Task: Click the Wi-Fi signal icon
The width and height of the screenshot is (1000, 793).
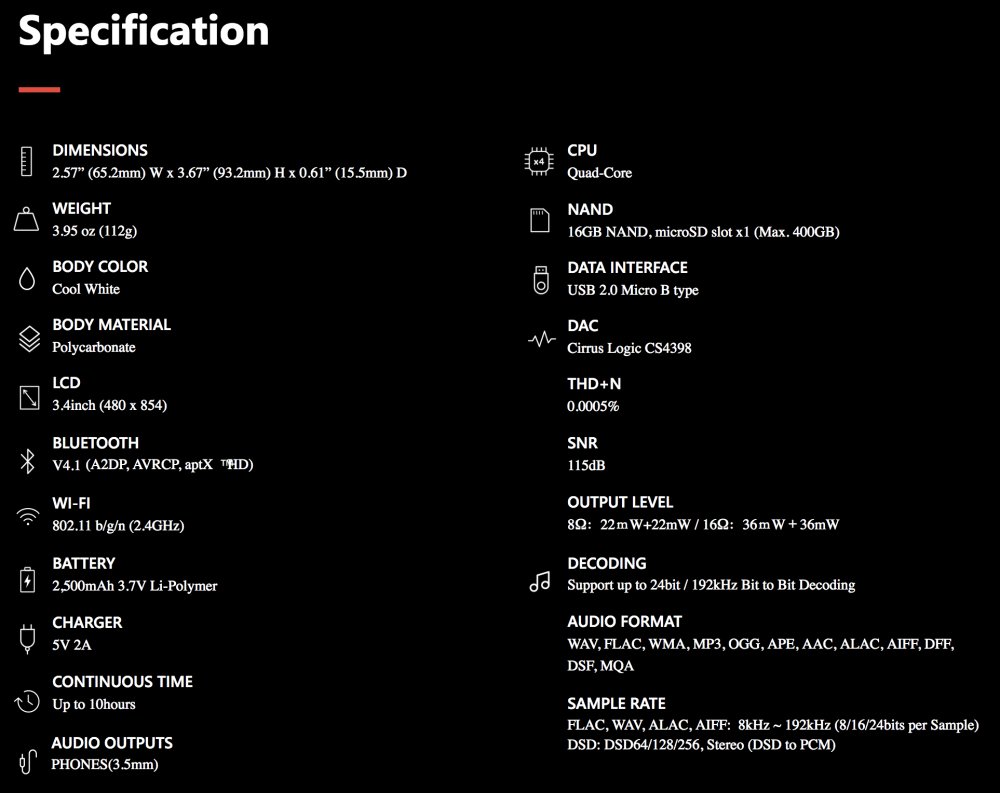Action: tap(27, 516)
